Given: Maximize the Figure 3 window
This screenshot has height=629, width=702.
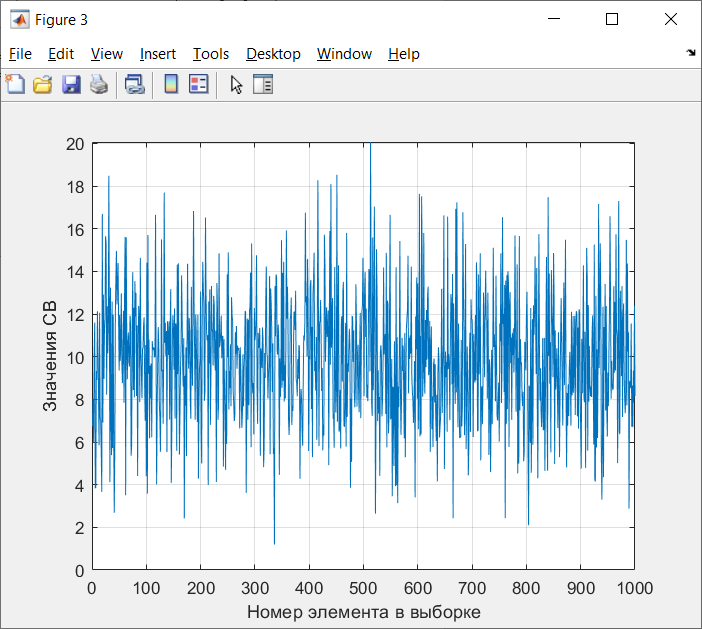Looking at the screenshot, I should pyautogui.click(x=612, y=19).
